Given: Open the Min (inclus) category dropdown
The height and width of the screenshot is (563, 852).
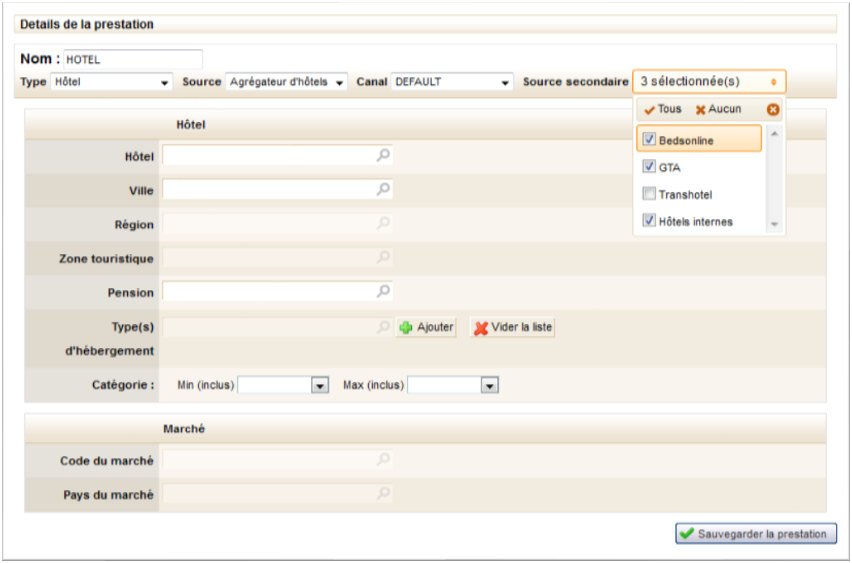Looking at the screenshot, I should 284,385.
